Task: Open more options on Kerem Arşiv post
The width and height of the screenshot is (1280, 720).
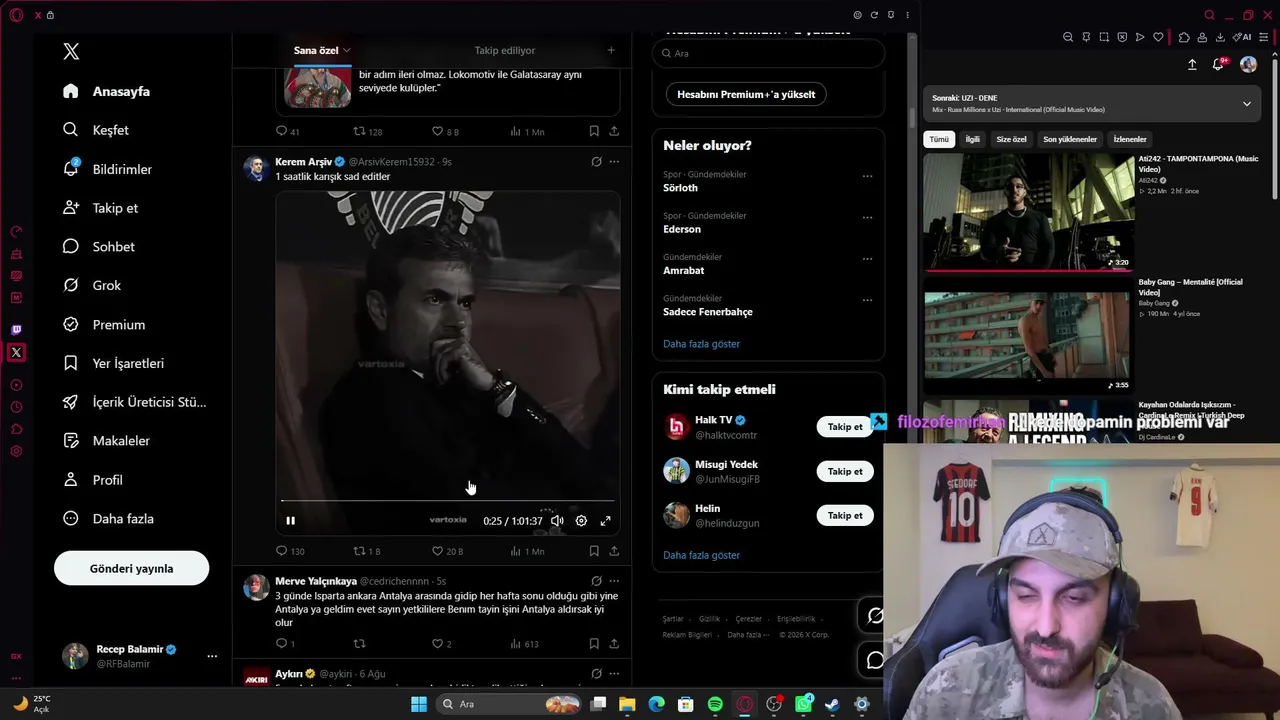Action: click(x=614, y=162)
